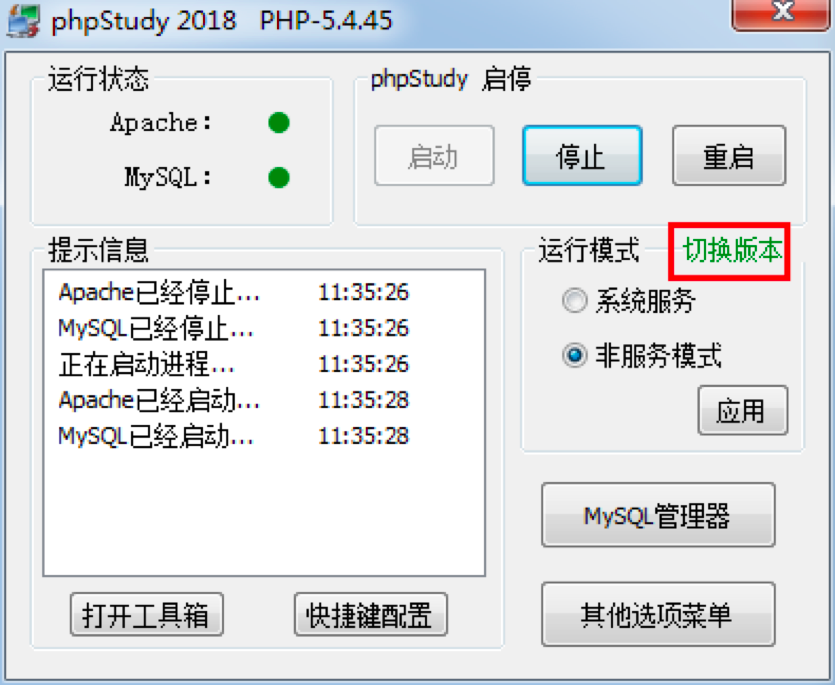This screenshot has height=685, width=835.
Task: Select the 'Apache已经停止' log entry
Action: click(x=233, y=292)
